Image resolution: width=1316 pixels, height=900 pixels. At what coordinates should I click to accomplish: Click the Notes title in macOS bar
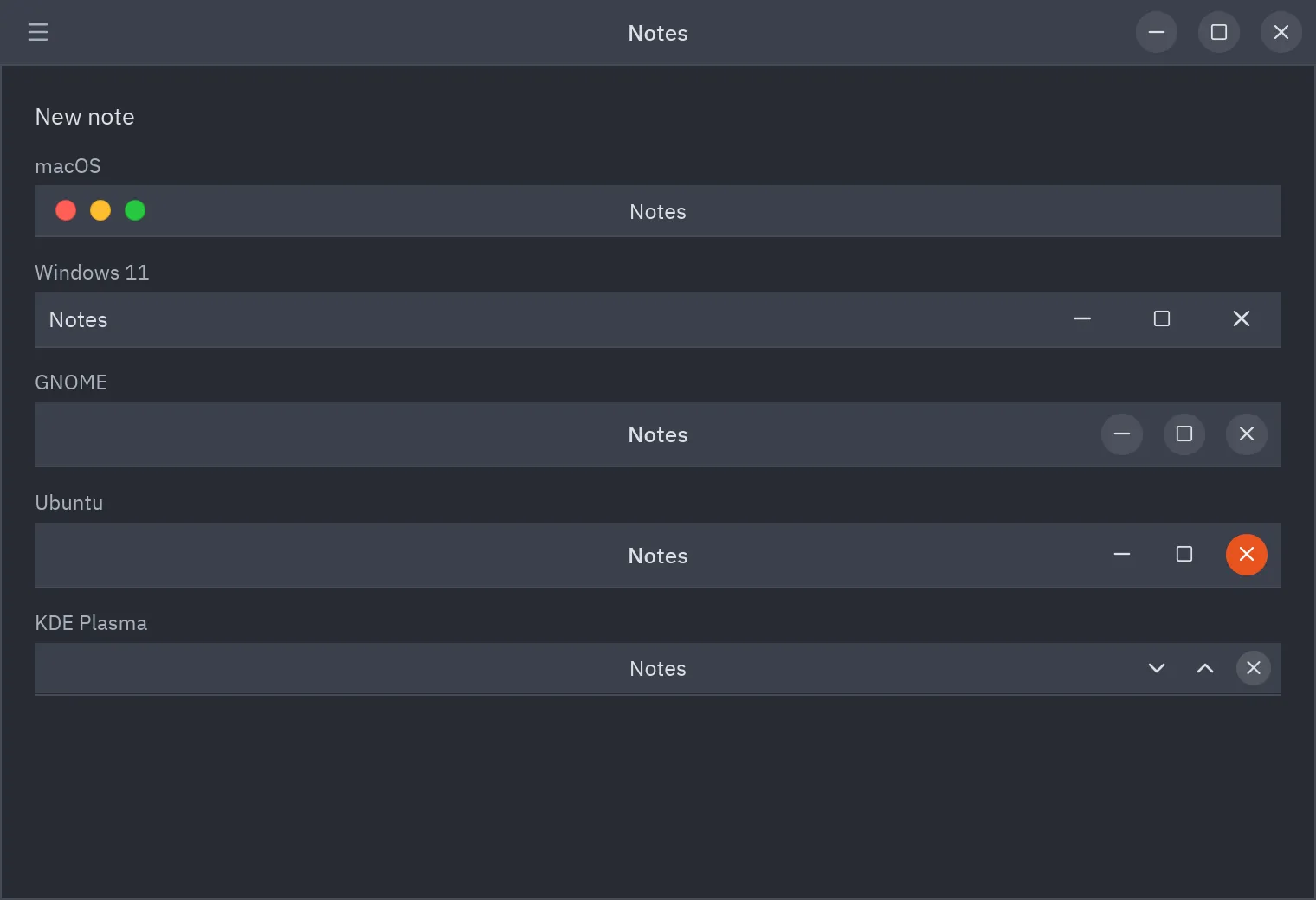(x=658, y=212)
